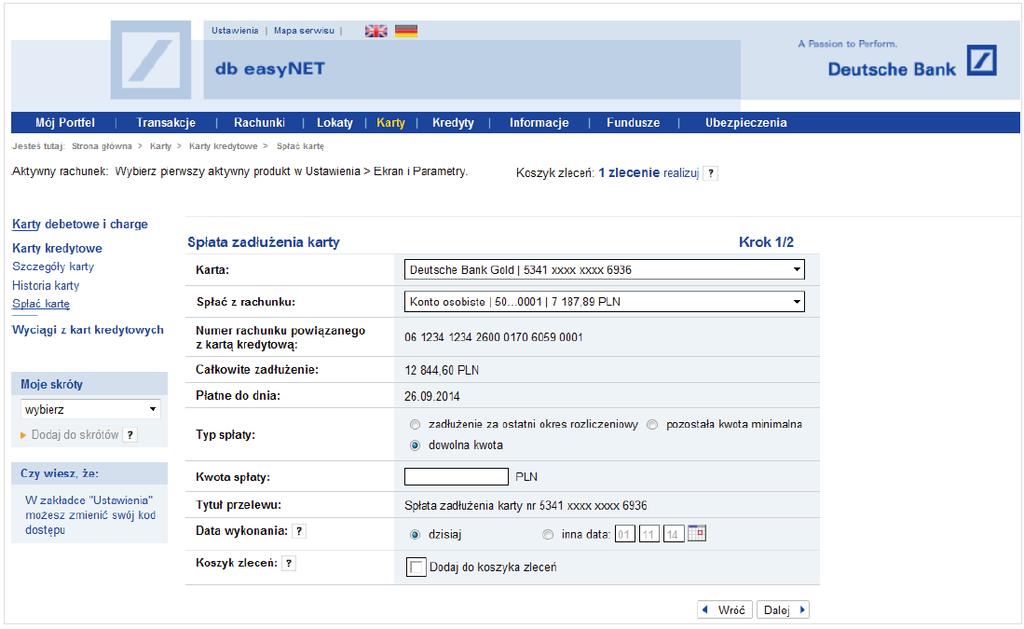Open Informacje menu
1024x629 pixels.
pos(539,123)
